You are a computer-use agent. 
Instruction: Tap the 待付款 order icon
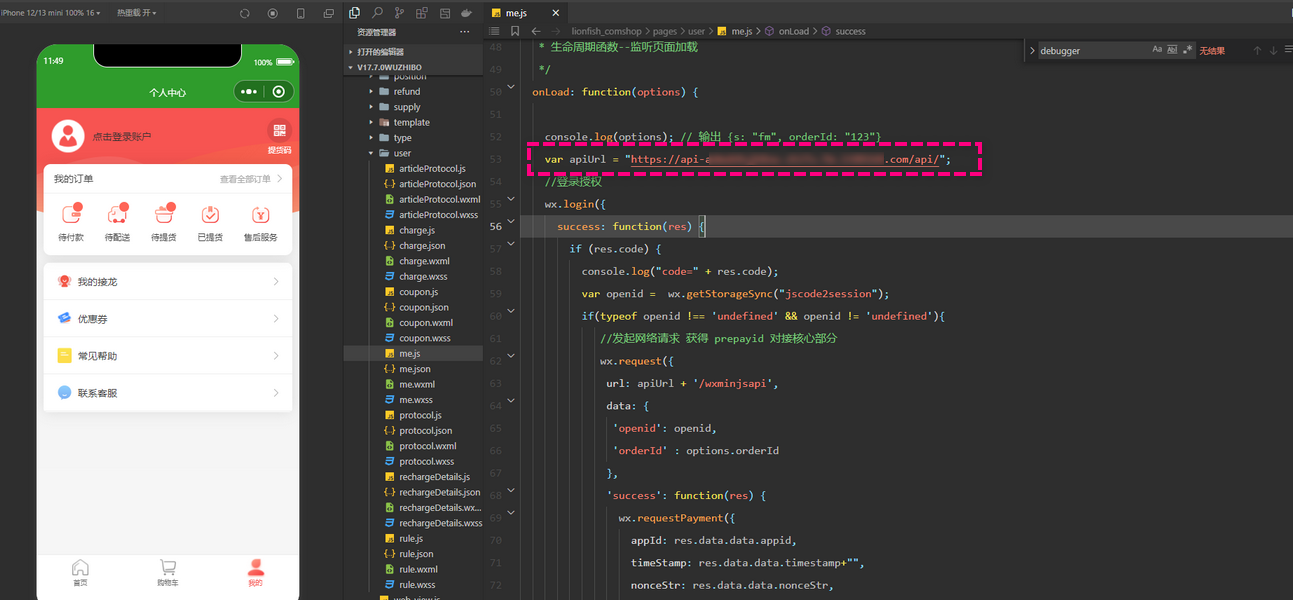pyautogui.click(x=70, y=214)
